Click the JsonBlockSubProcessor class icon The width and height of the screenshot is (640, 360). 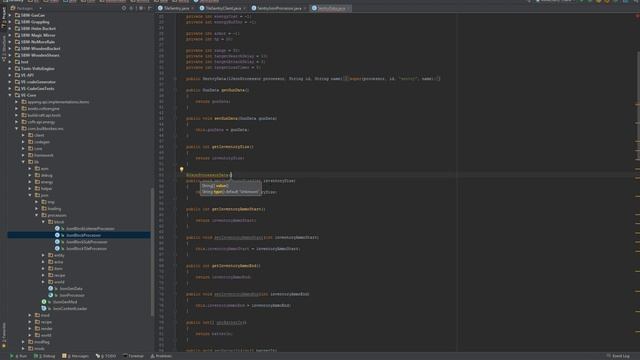click(x=57, y=242)
